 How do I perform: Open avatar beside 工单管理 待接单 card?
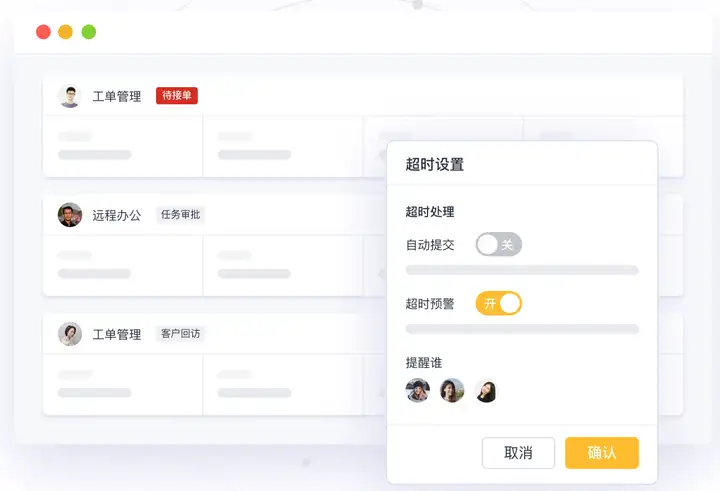70,96
